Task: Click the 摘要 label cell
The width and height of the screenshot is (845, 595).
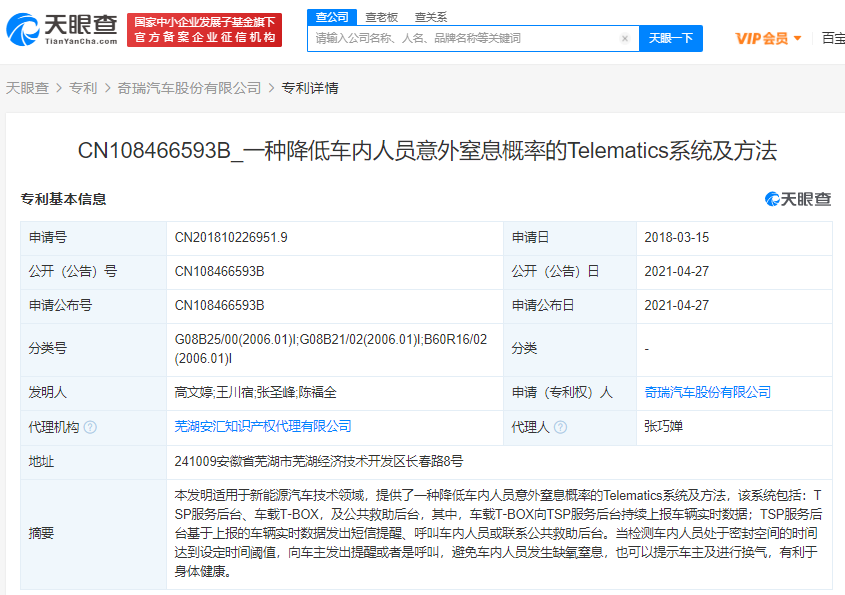Action: [94, 534]
